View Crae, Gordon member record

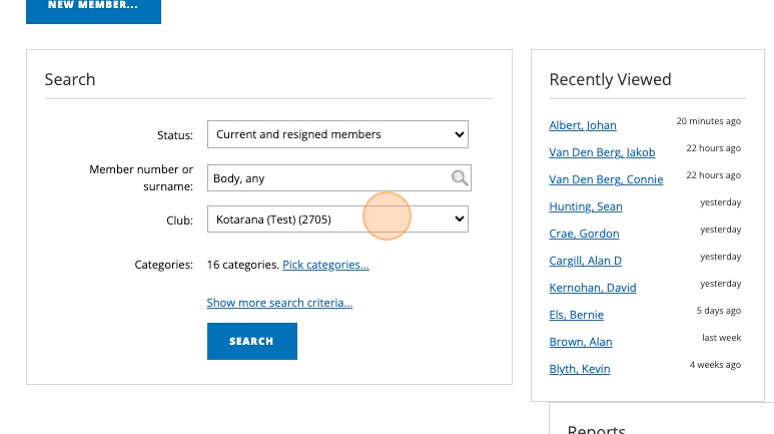tap(584, 234)
